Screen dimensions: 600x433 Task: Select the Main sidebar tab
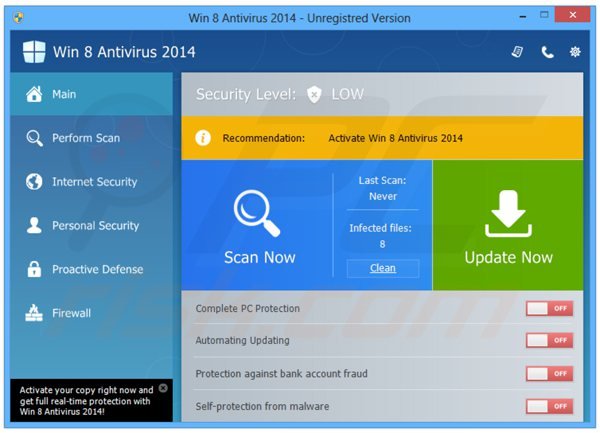pyautogui.click(x=91, y=94)
